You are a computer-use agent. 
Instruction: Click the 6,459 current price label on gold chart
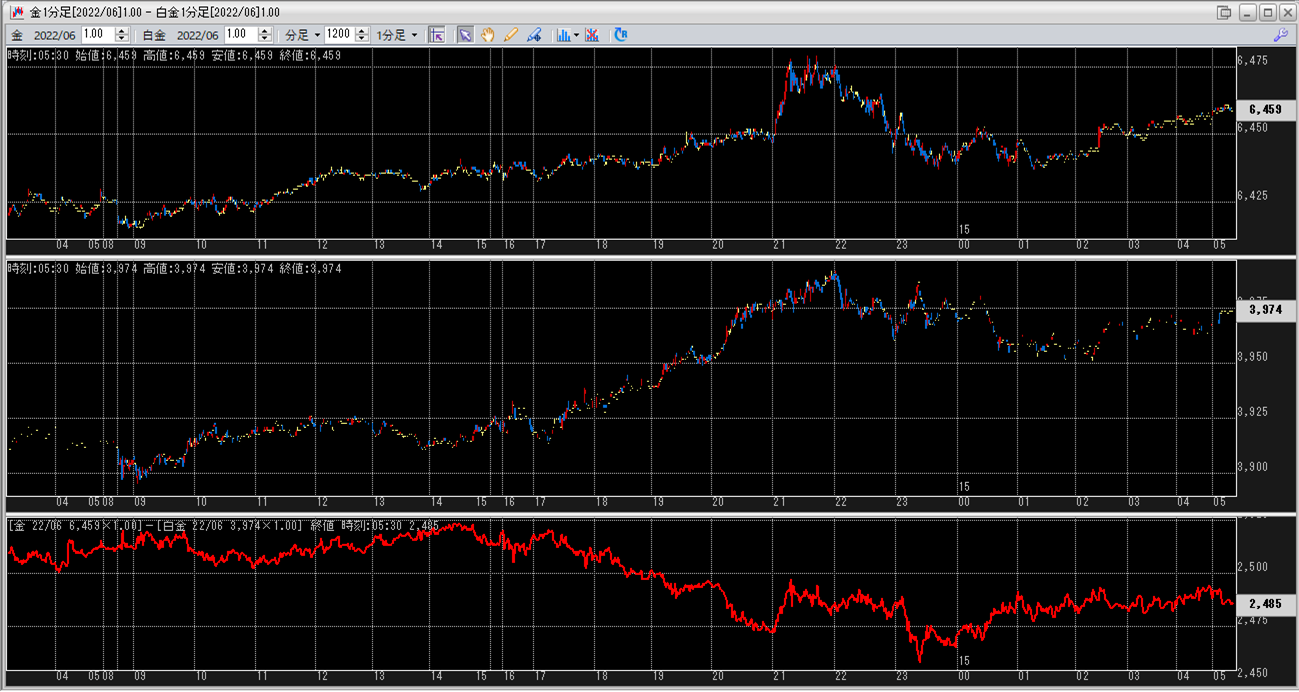tap(1265, 109)
